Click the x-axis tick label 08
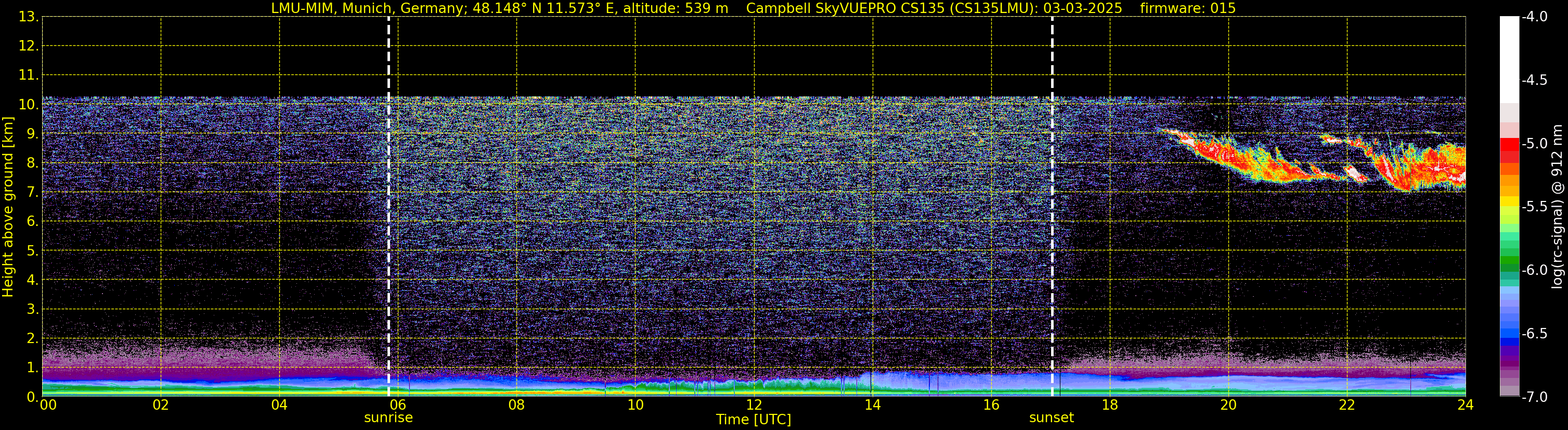This screenshot has height=430, width=1568. [x=517, y=406]
